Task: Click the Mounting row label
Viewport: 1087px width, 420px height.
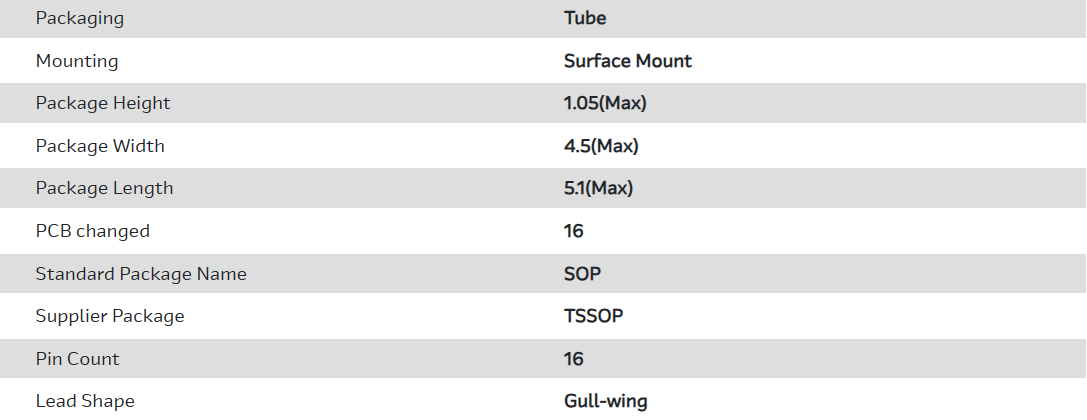Action: 77,61
